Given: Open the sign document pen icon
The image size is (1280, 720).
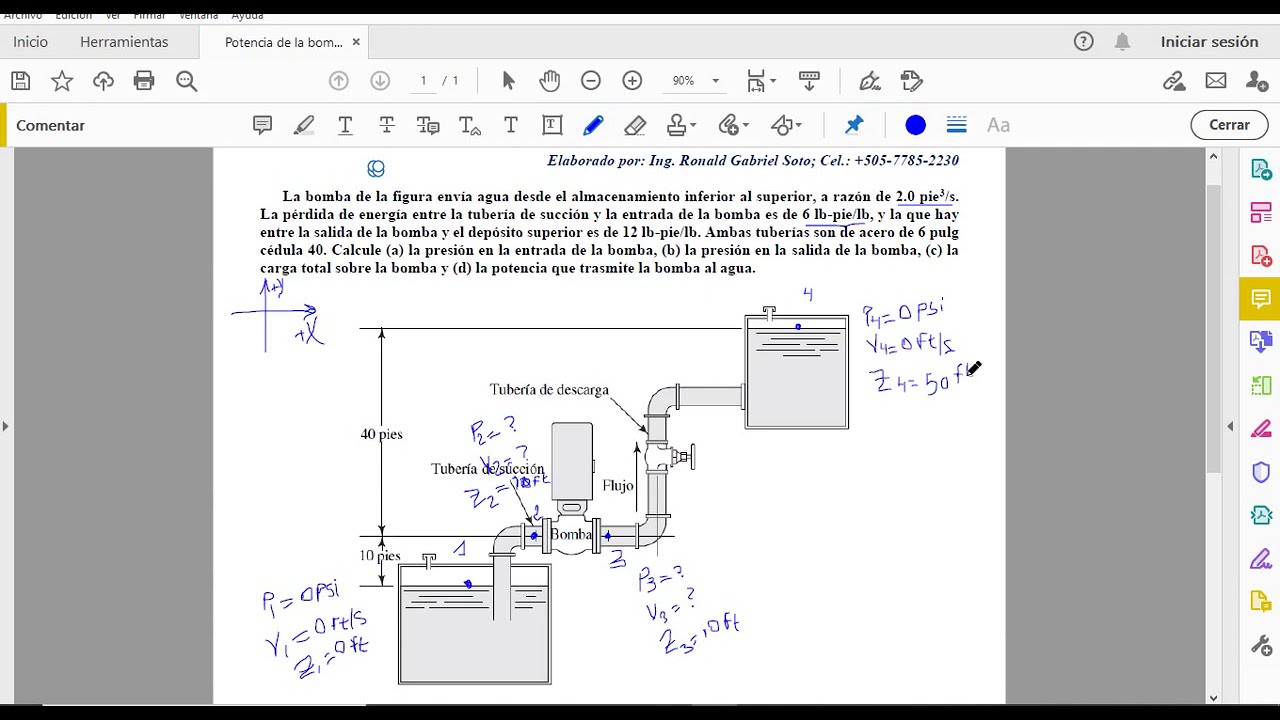Looking at the screenshot, I should click(869, 81).
